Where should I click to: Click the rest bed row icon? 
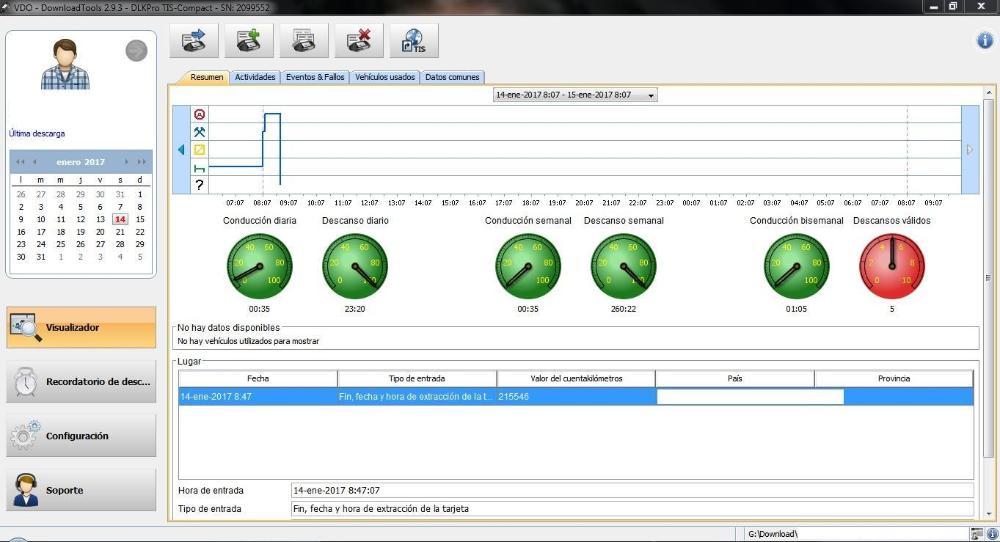click(x=200, y=168)
